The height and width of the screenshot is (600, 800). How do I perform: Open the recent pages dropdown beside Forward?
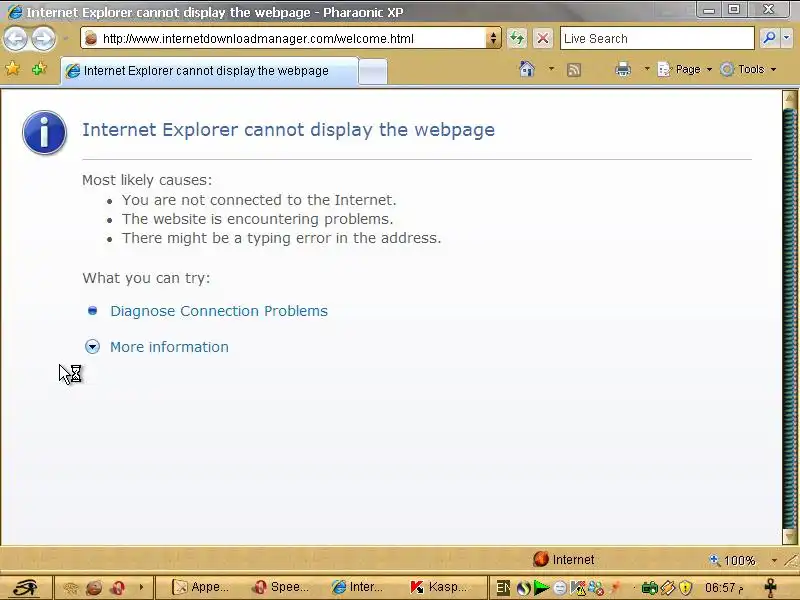pos(66,38)
